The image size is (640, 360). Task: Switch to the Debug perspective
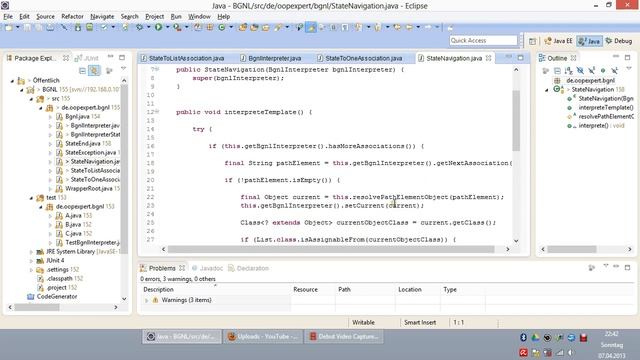click(619, 41)
